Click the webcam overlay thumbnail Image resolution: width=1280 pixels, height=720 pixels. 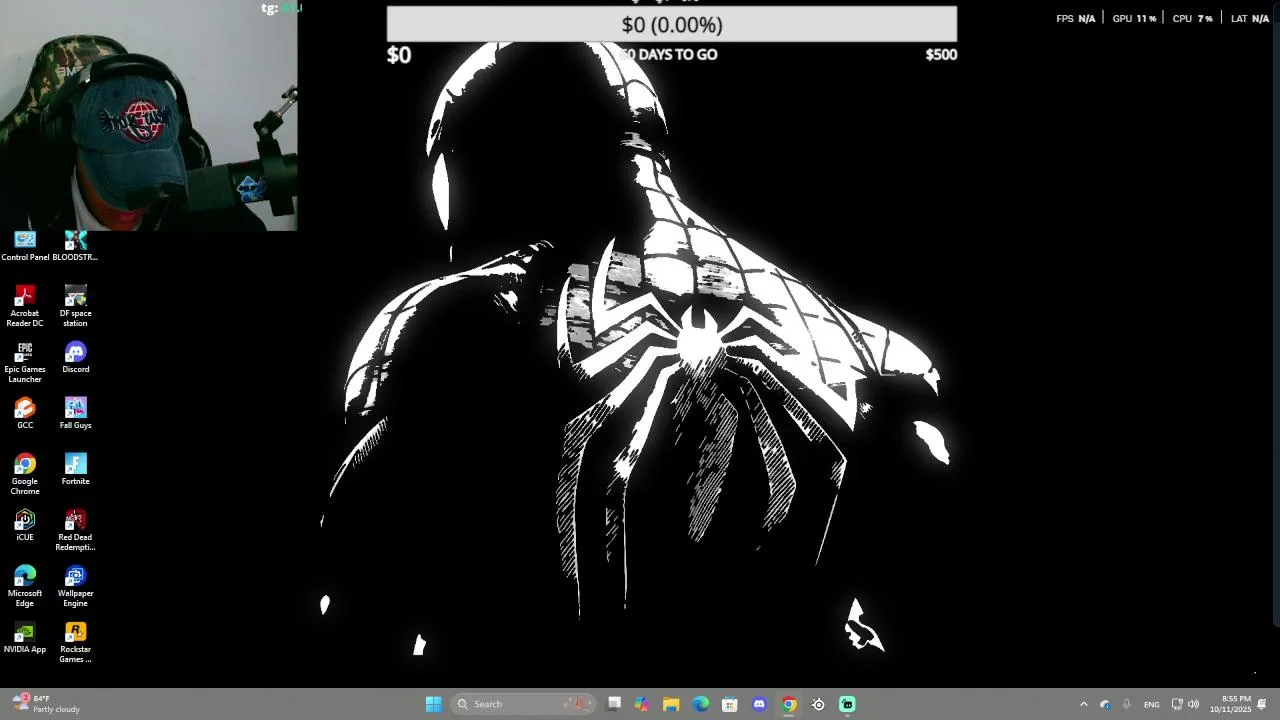pyautogui.click(x=149, y=116)
